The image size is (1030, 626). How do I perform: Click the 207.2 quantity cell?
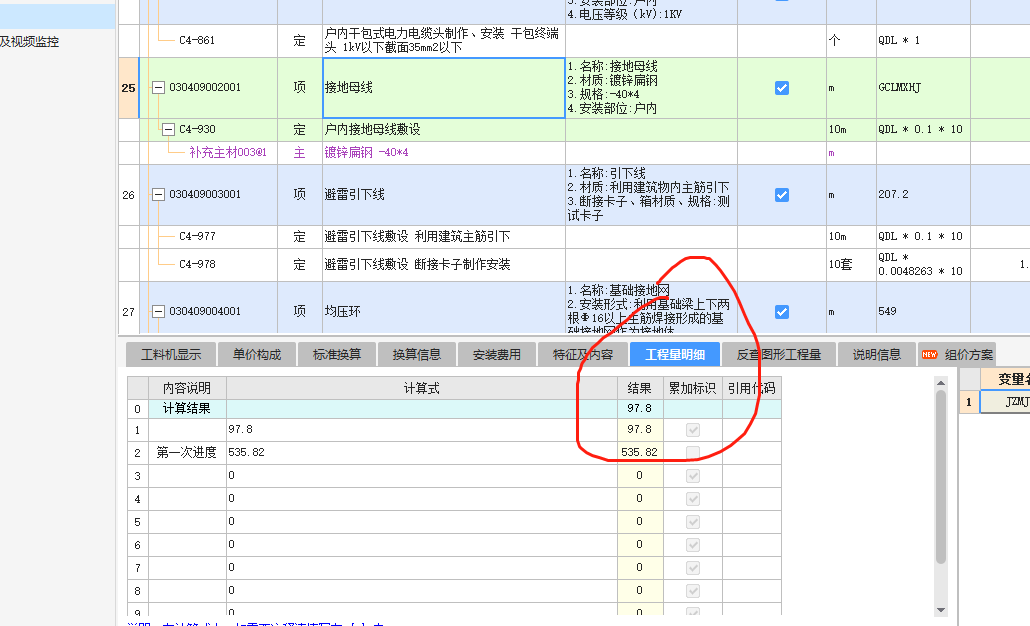click(923, 195)
